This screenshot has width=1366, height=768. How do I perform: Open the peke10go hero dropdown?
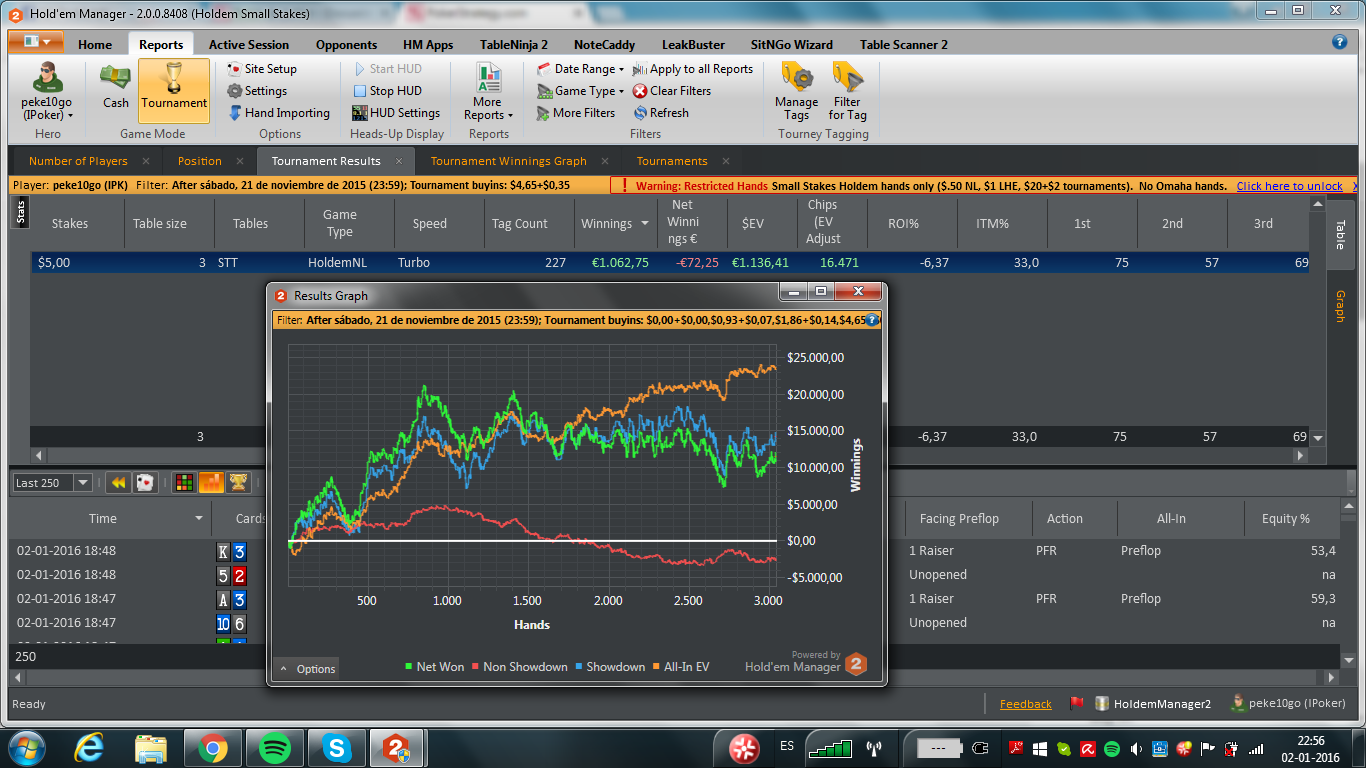pos(47,91)
